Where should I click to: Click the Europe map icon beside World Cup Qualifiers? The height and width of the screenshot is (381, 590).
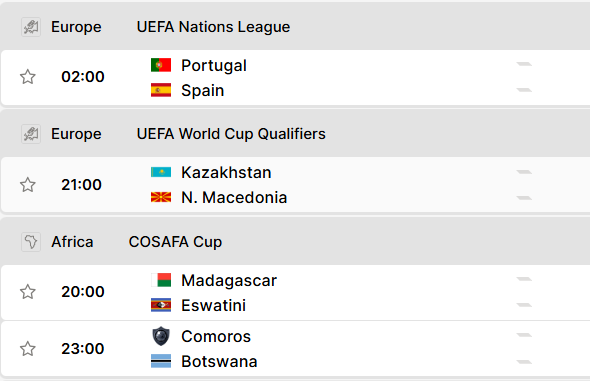tap(31, 134)
